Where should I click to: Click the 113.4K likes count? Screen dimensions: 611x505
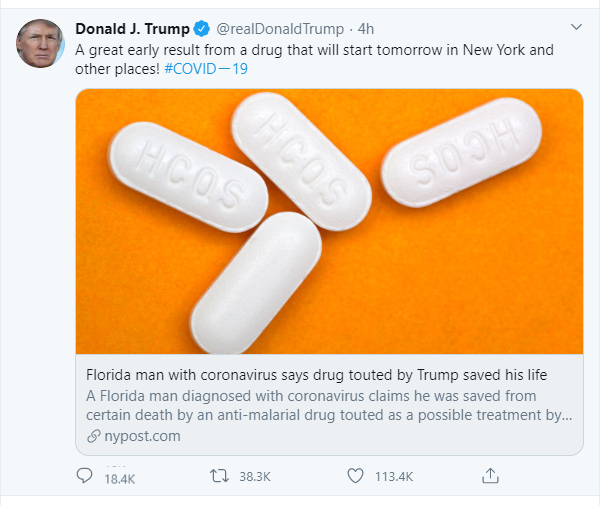coord(394,478)
